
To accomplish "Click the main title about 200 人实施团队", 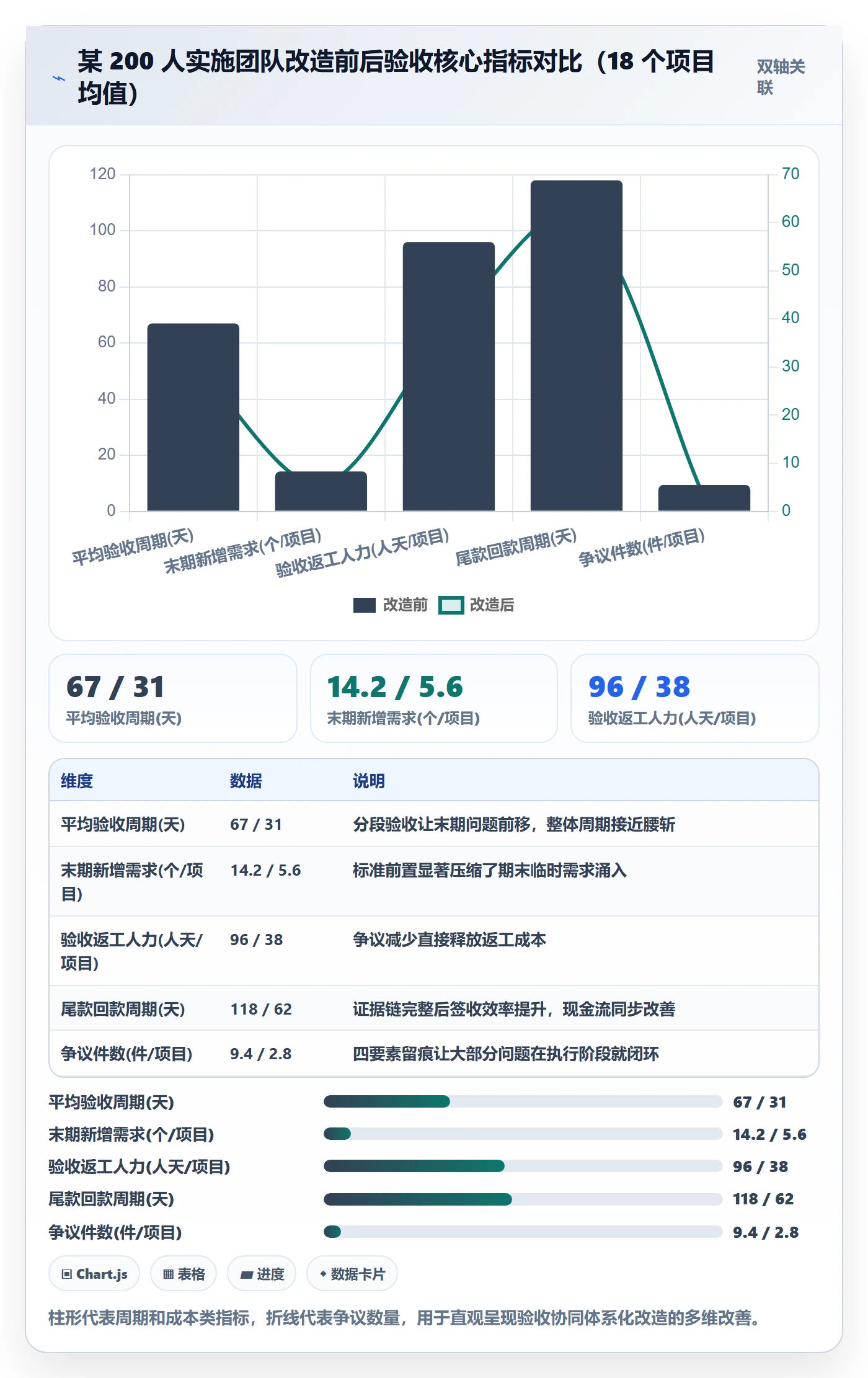I will (x=397, y=77).
